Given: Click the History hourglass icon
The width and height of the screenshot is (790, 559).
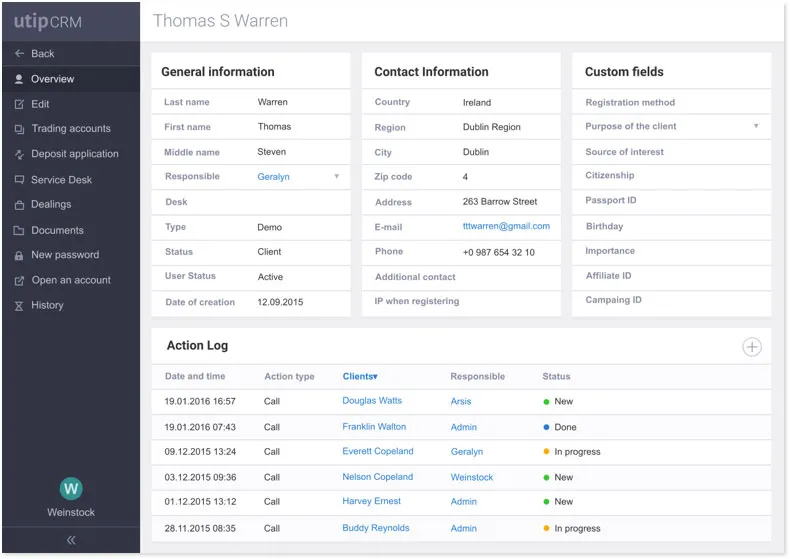Looking at the screenshot, I should (x=19, y=306).
